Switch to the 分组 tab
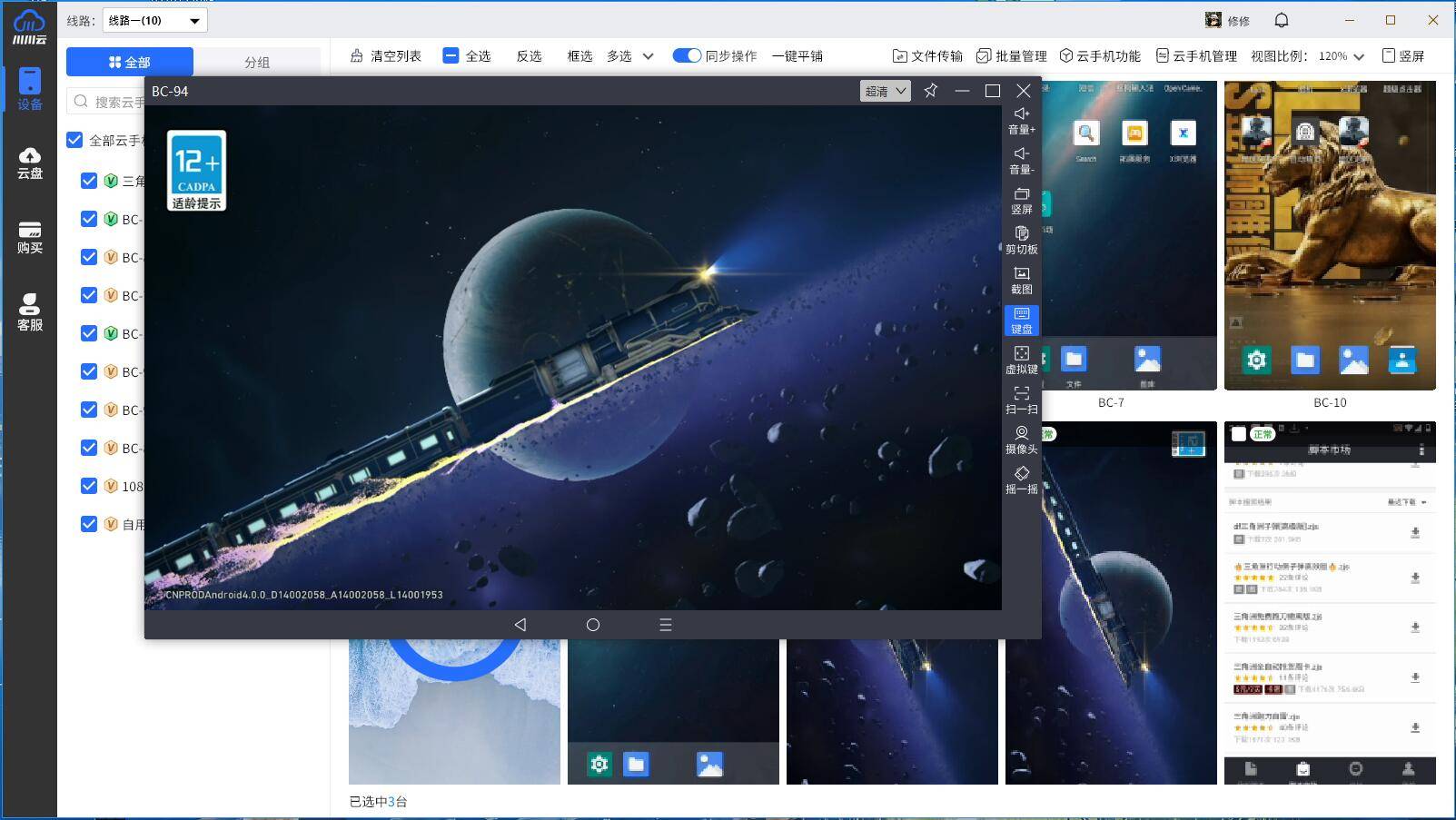Viewport: 1456px width, 820px height. tap(257, 62)
